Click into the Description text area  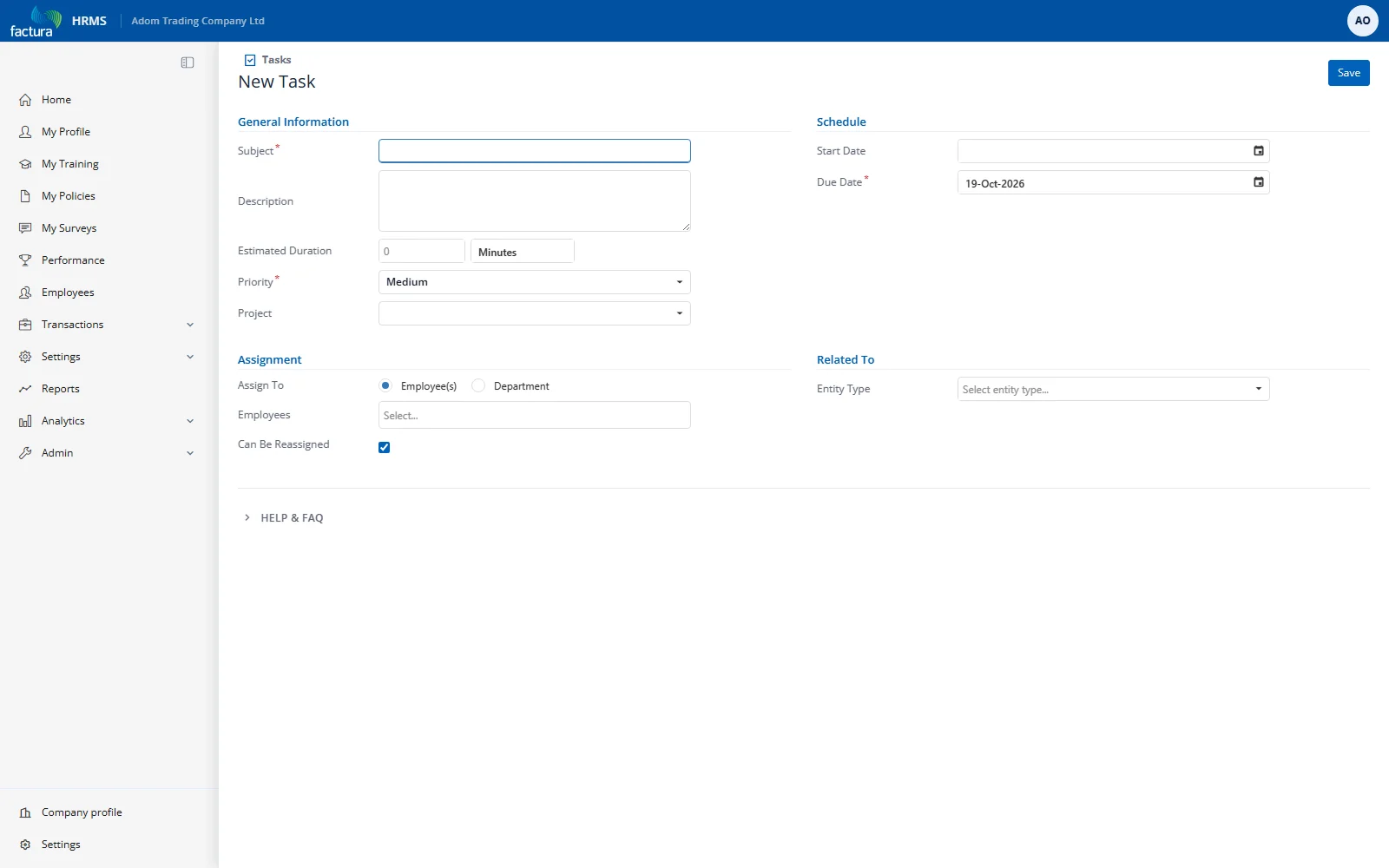coord(535,201)
